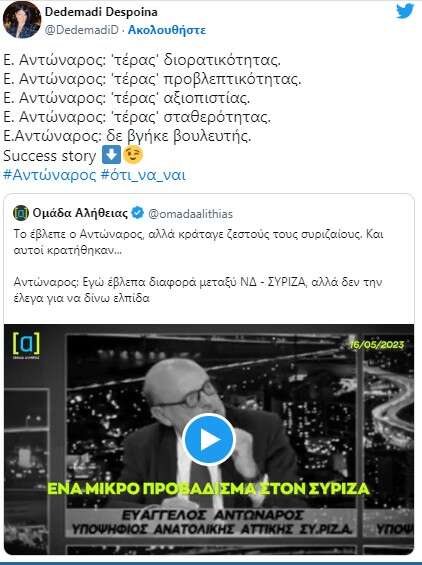422x565 pixels.
Task: Click the Ομάδα Αλήθειας account avatar
Action: coord(21,213)
